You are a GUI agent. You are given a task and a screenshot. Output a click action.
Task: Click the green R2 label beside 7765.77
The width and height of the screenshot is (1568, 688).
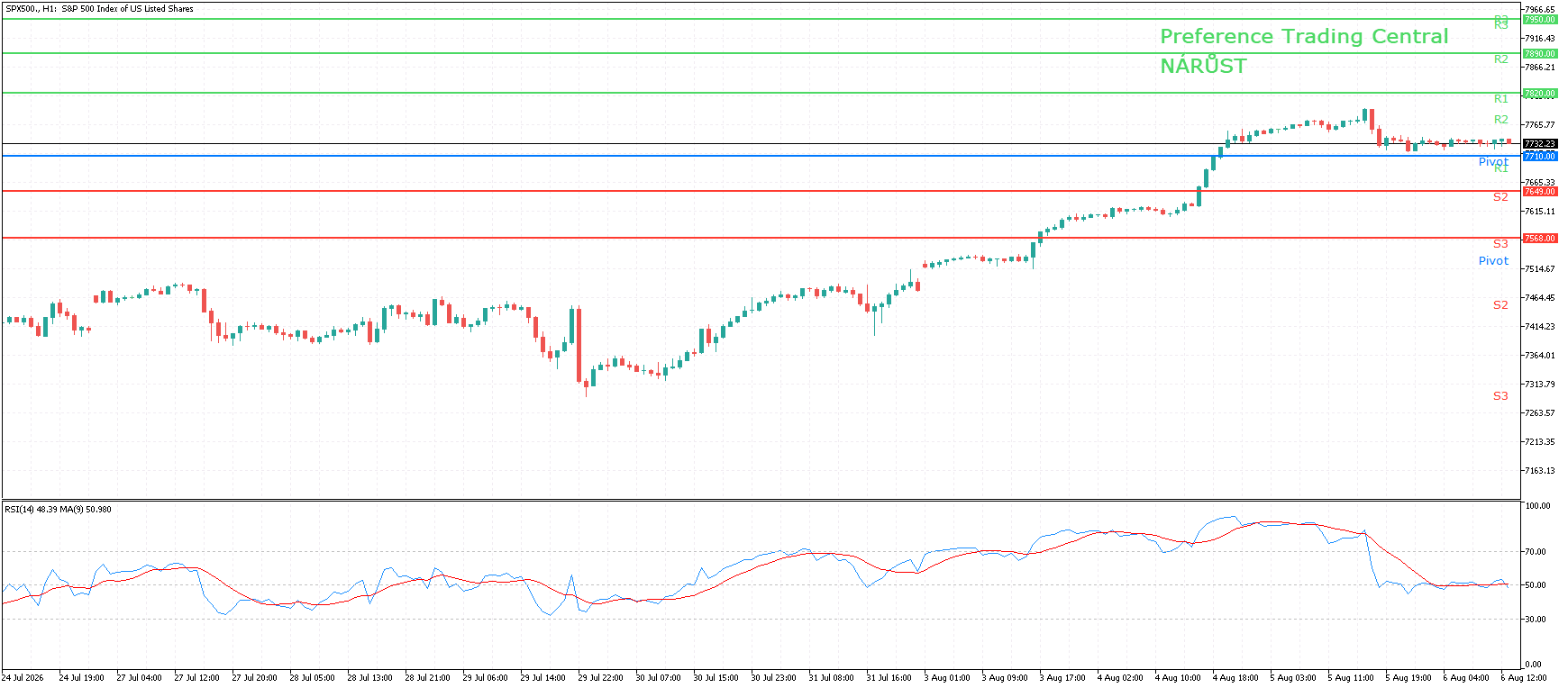(x=1500, y=120)
